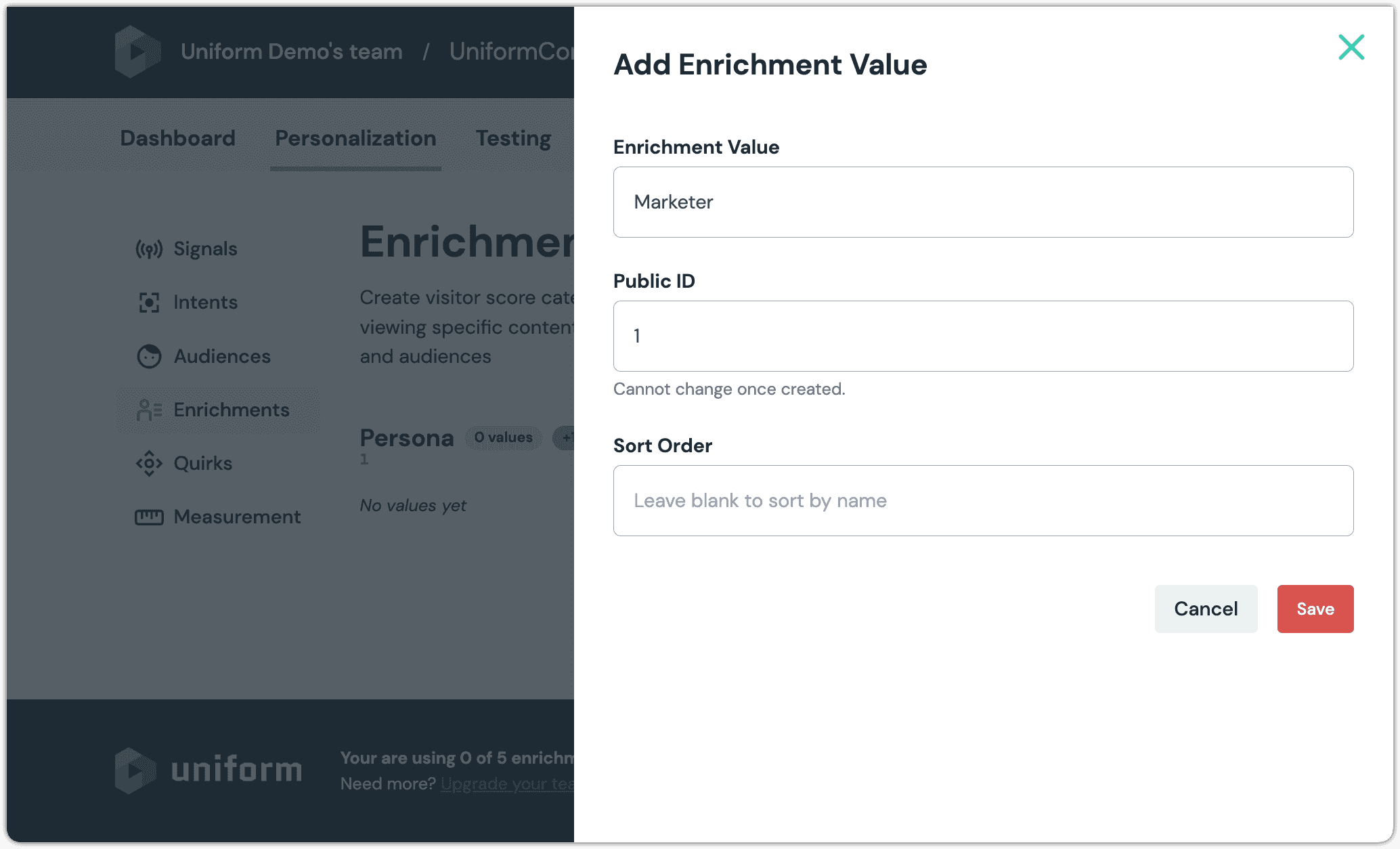
Task: Save the new enrichment value
Action: coord(1315,609)
